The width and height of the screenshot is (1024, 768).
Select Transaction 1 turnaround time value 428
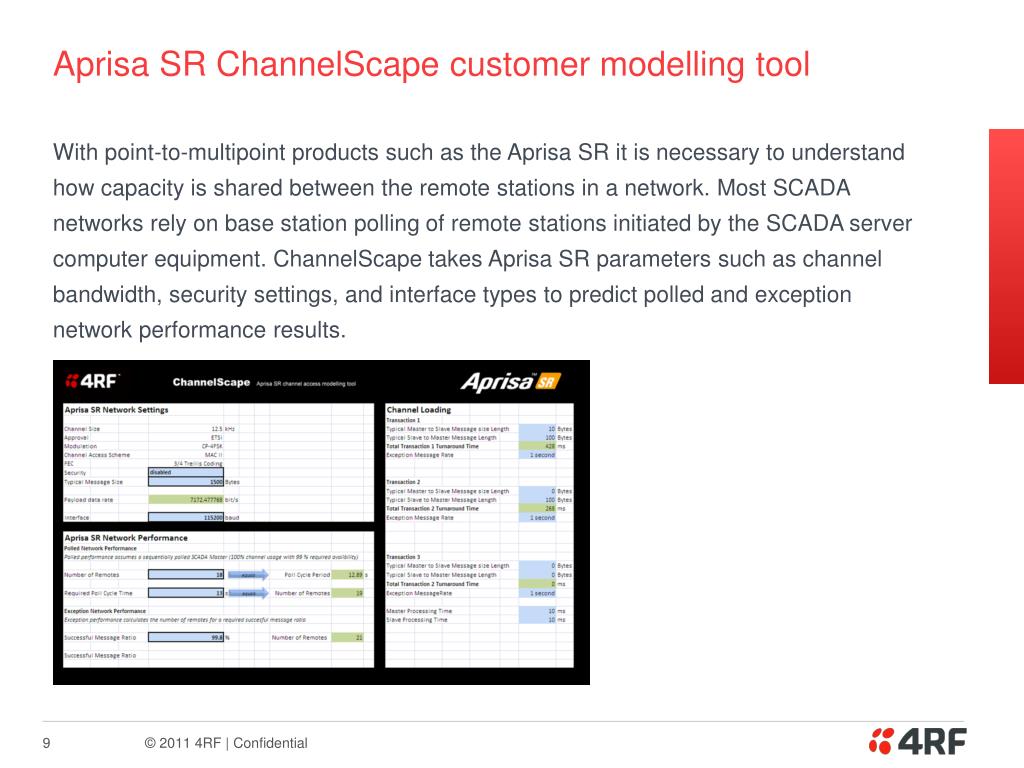[x=537, y=446]
